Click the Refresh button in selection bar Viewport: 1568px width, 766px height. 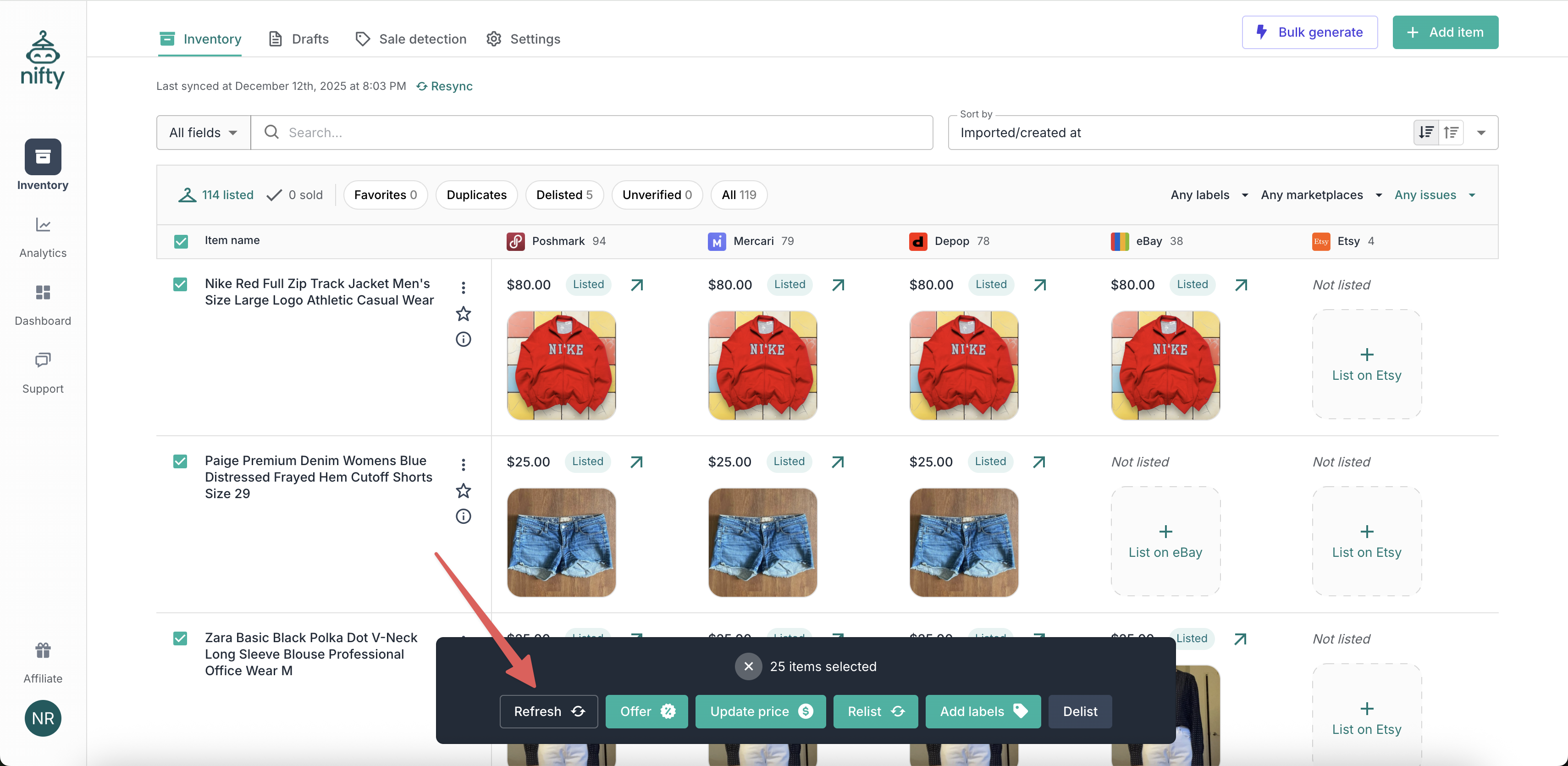(548, 711)
